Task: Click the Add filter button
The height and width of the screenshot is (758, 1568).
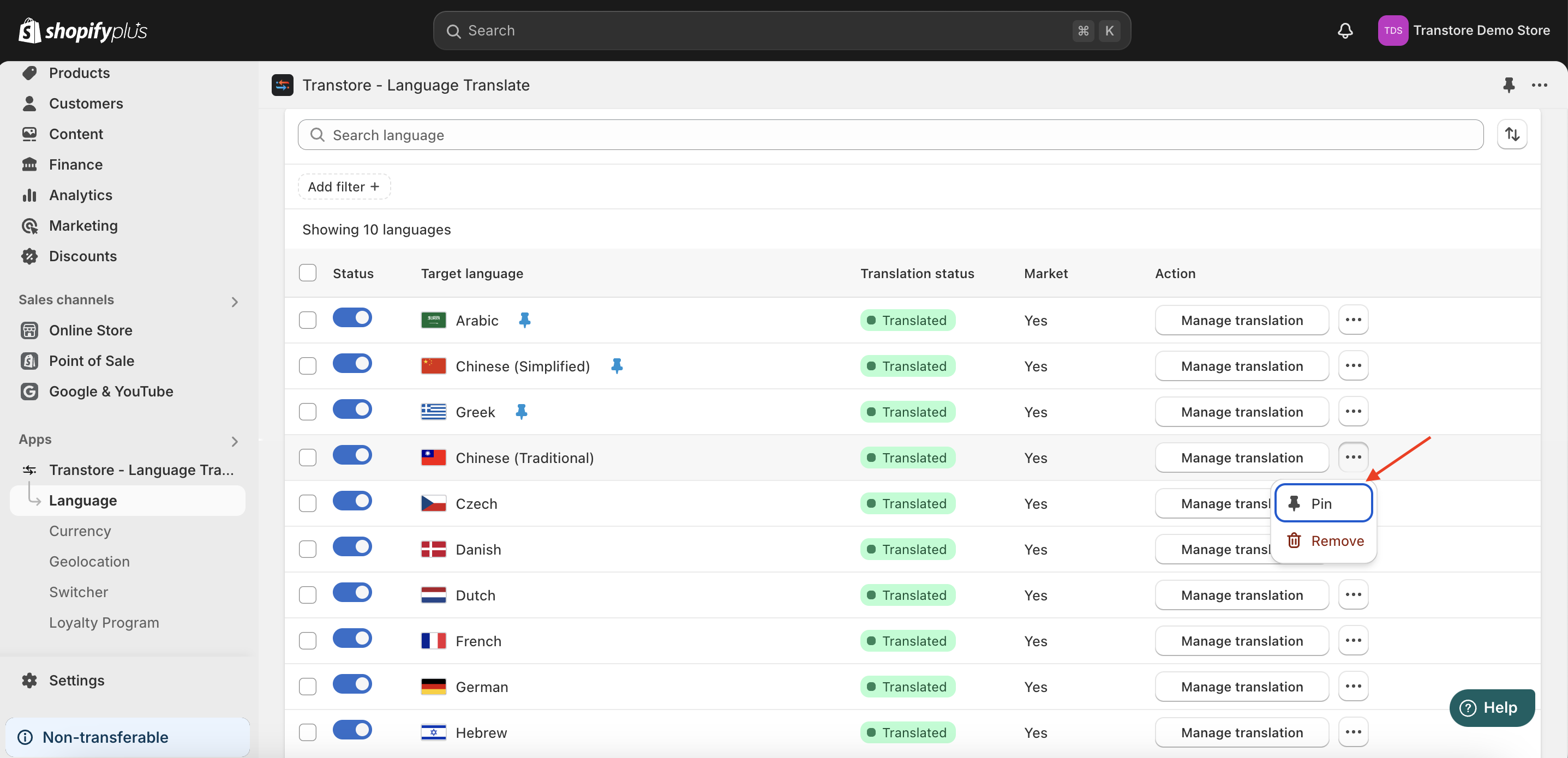Action: click(344, 187)
